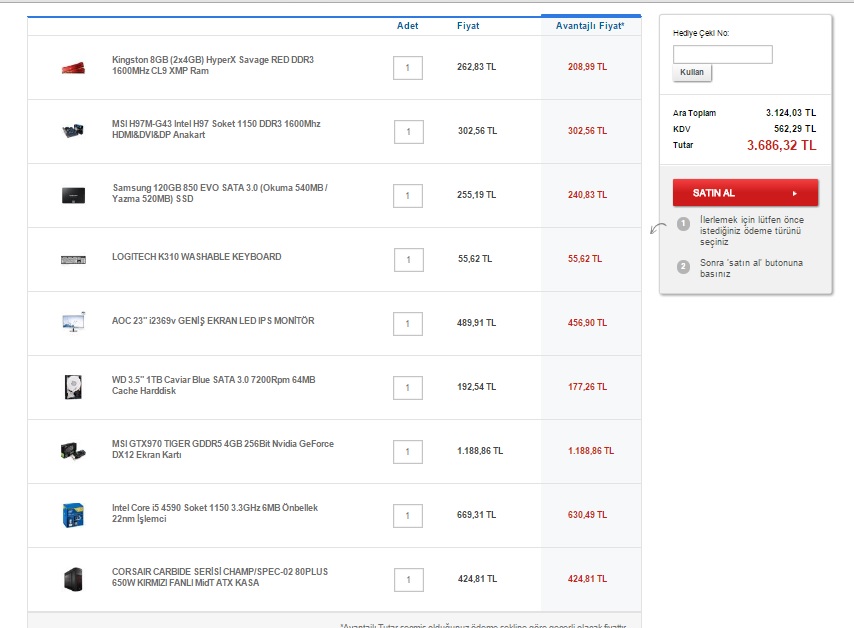Click the MSI GTX970 graphics card thumbnail
The width and height of the screenshot is (854, 628).
[x=73, y=451]
